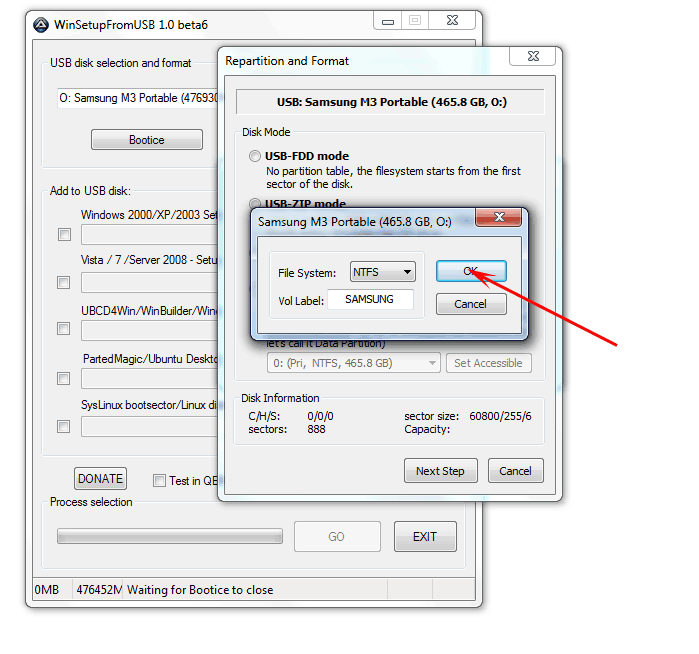Screen dimensions: 699x654
Task: Click the 0MB status bar entry
Action: (47, 590)
